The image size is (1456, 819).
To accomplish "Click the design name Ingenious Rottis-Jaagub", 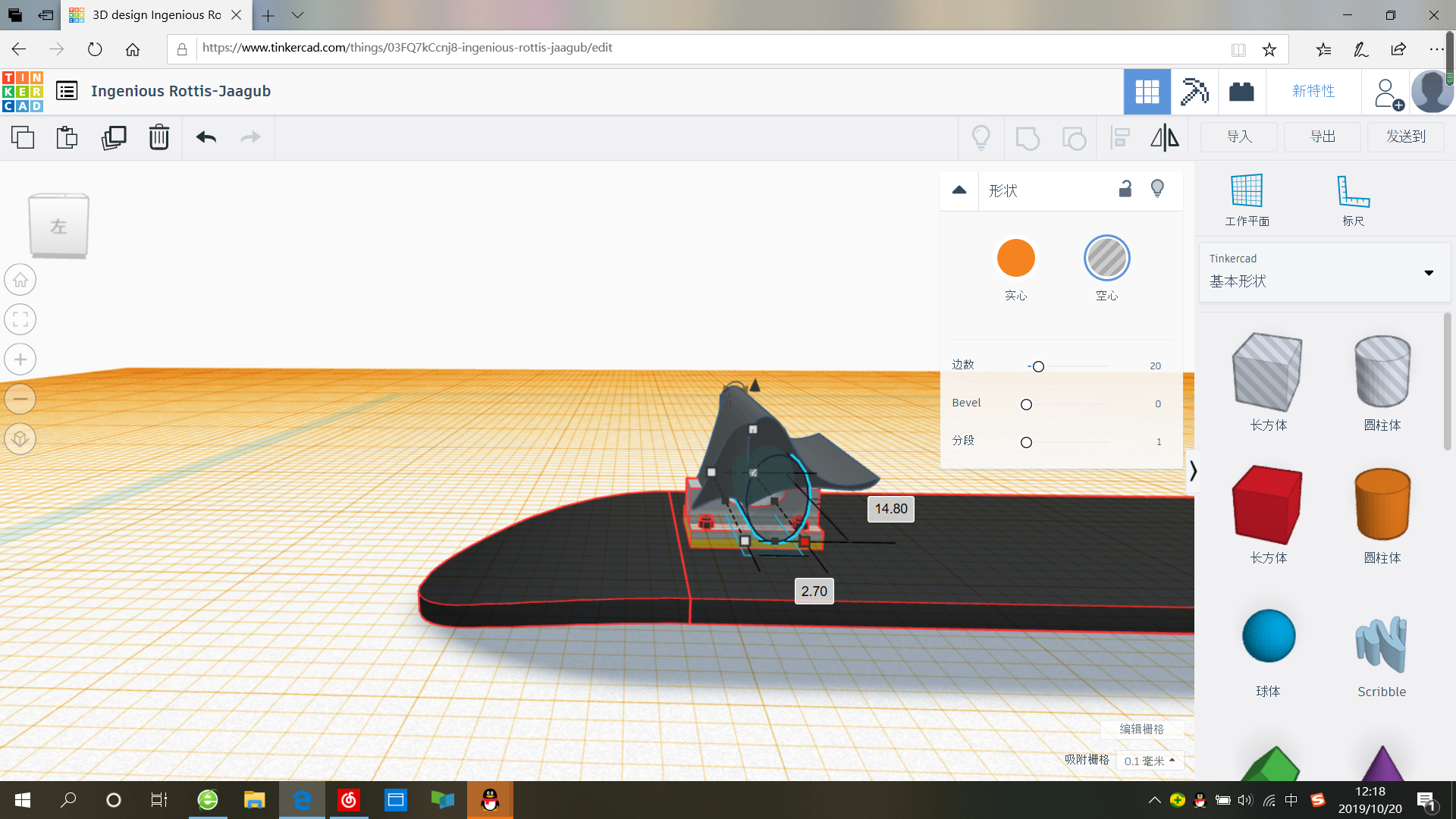I will click(x=181, y=91).
